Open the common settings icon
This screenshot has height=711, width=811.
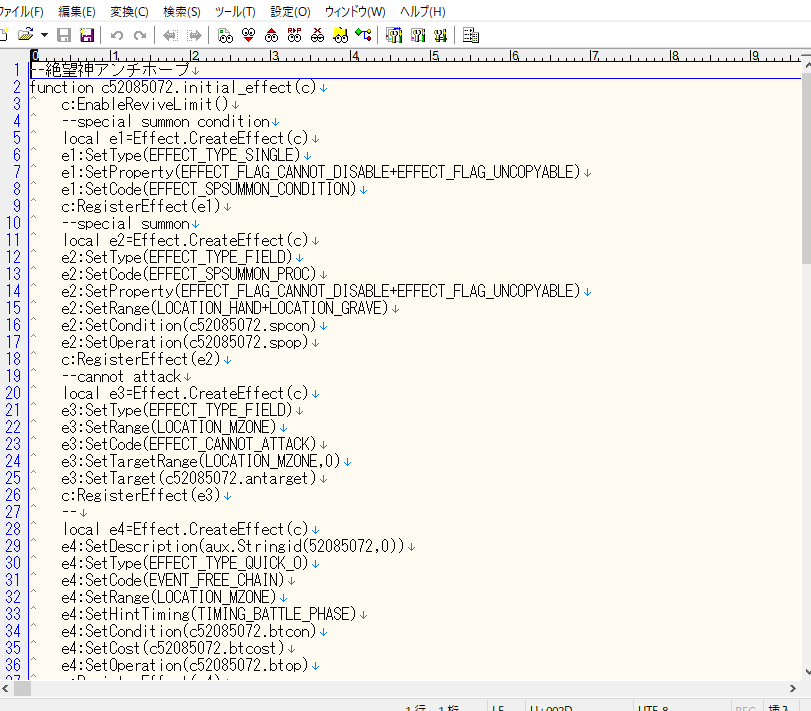point(440,35)
